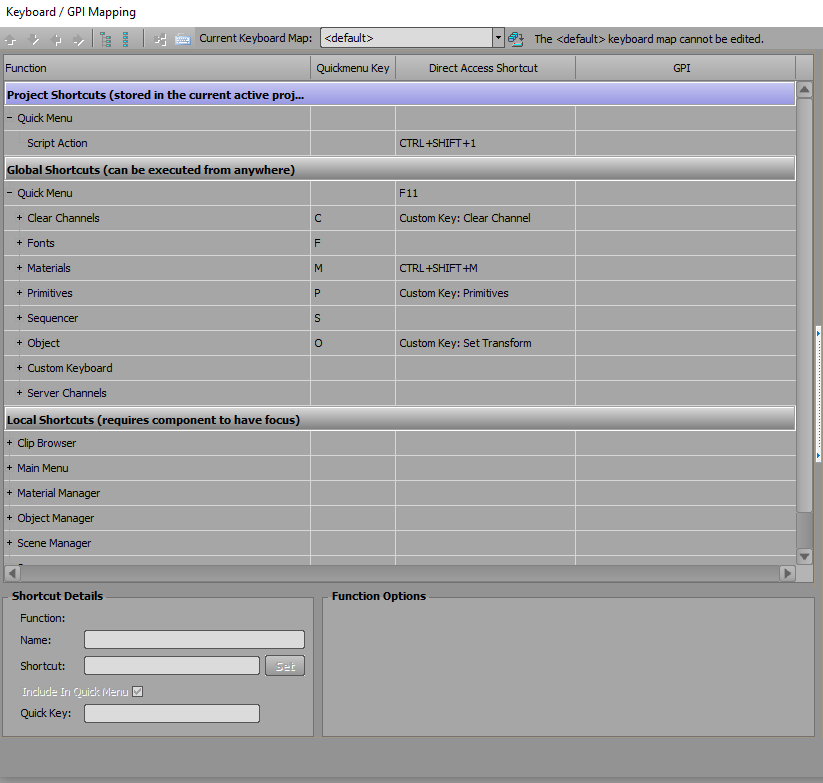Click the Quickmenu Key cell P

coord(353,293)
